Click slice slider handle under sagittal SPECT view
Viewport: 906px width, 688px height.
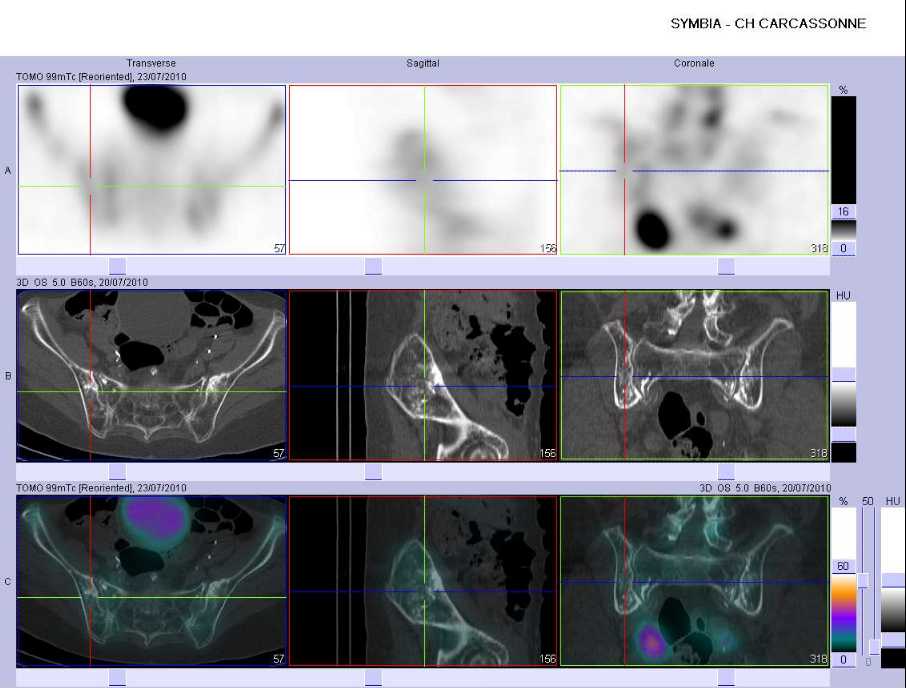point(373,266)
